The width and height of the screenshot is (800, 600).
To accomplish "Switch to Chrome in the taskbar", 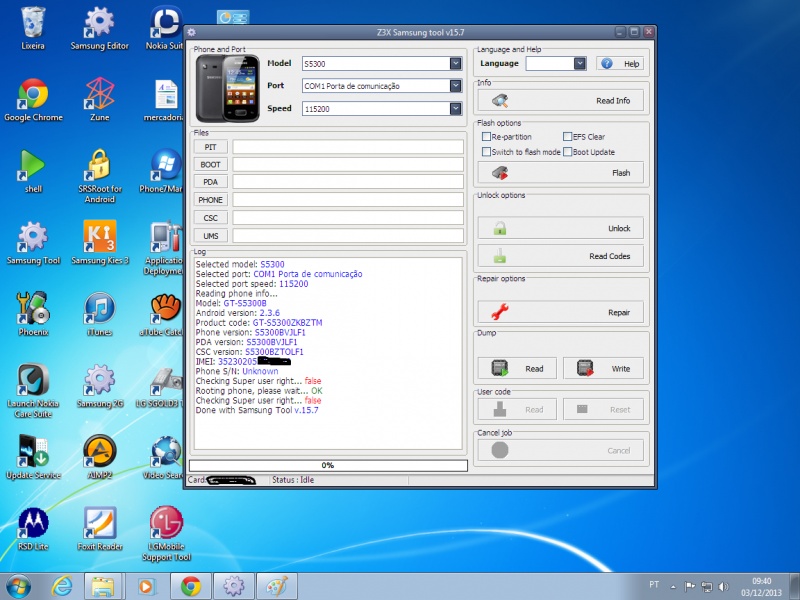I will [190, 586].
